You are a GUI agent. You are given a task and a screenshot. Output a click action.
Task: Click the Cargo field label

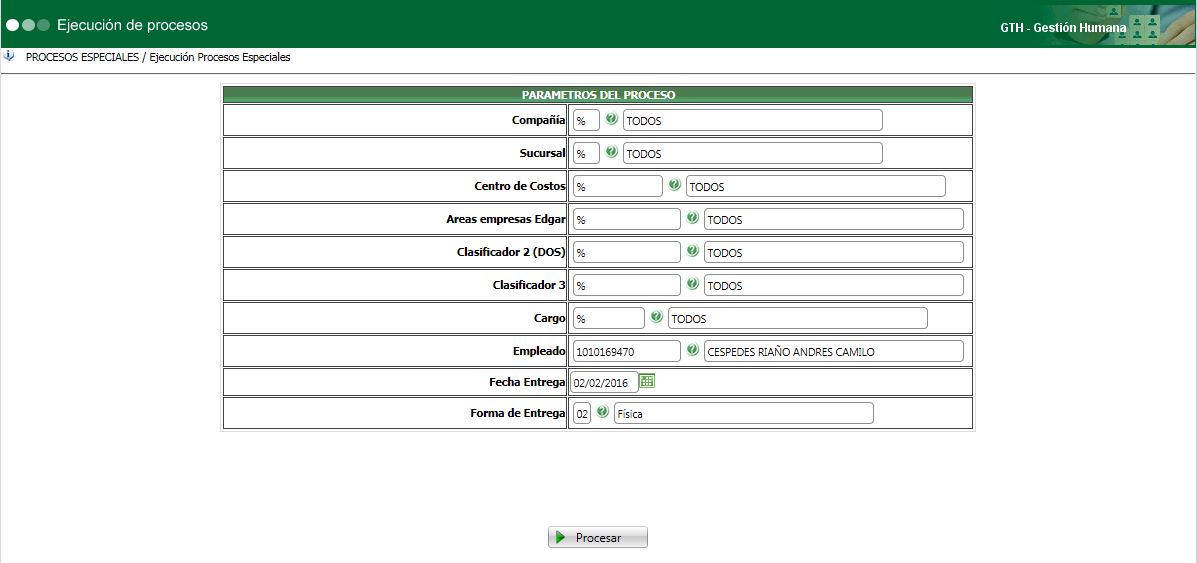coord(550,317)
